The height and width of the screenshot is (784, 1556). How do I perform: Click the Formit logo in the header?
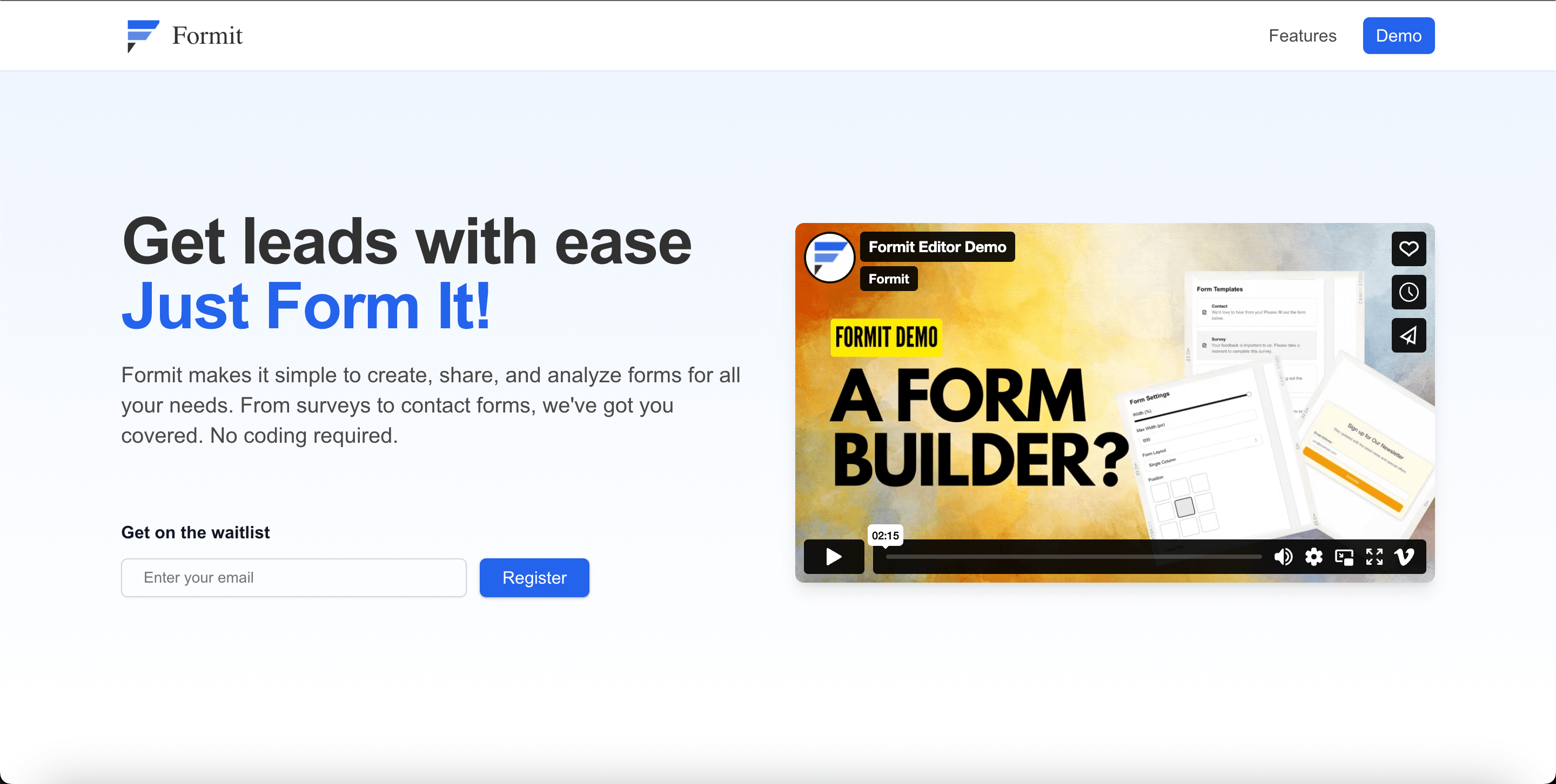tap(184, 36)
